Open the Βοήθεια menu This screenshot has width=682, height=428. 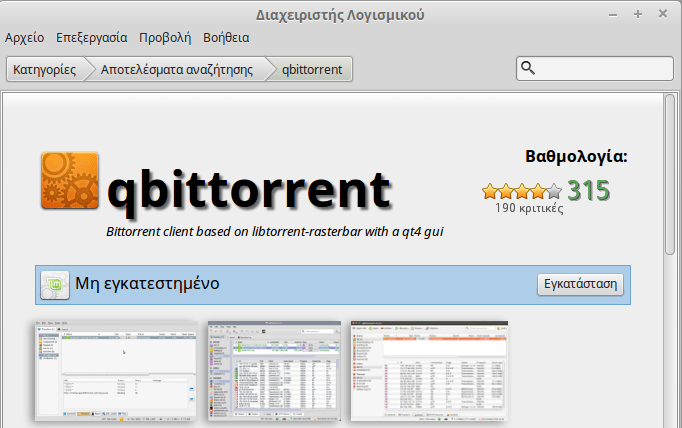226,38
